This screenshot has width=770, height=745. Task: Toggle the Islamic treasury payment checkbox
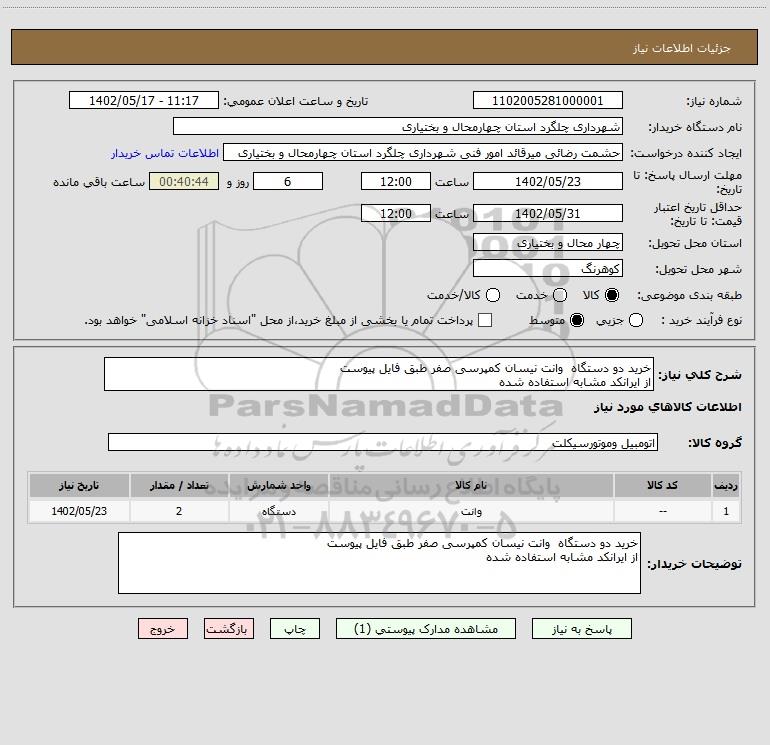[485, 320]
